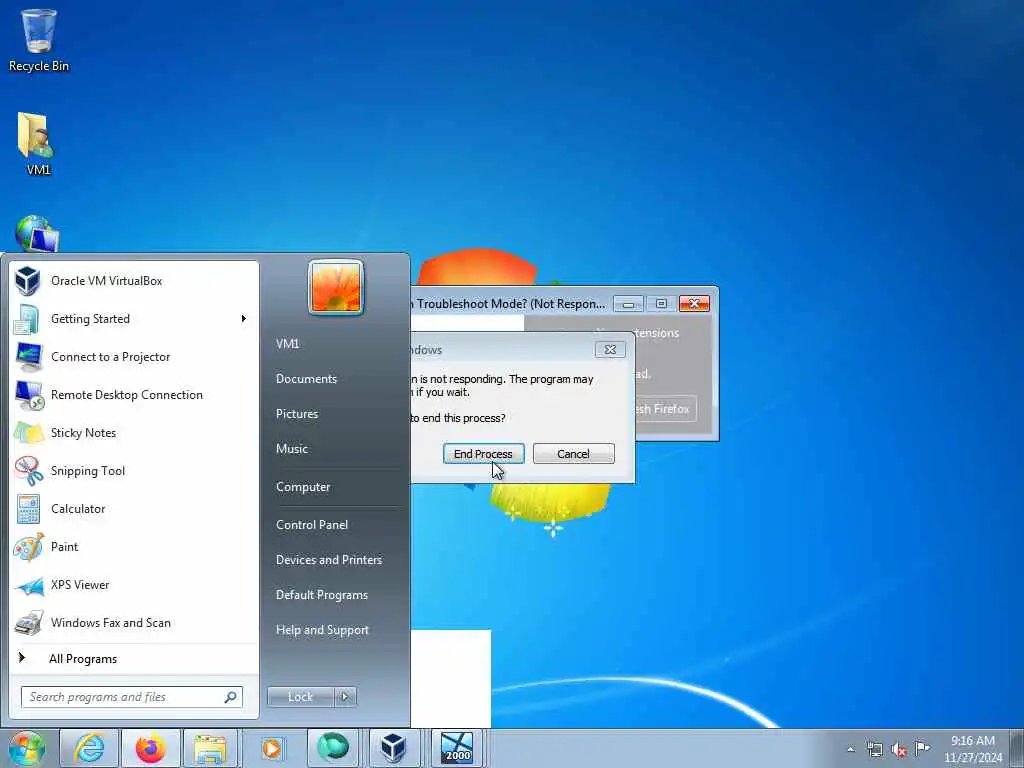Launch Connect to a Projector
This screenshot has height=768, width=1024.
click(134, 357)
